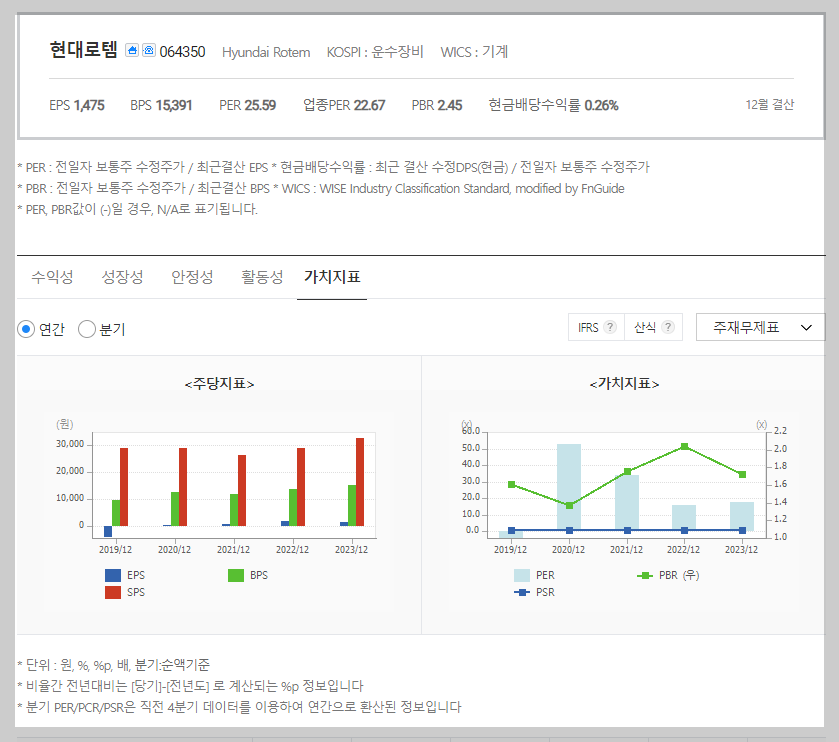Toggle the SPS legend swatch

(113, 592)
